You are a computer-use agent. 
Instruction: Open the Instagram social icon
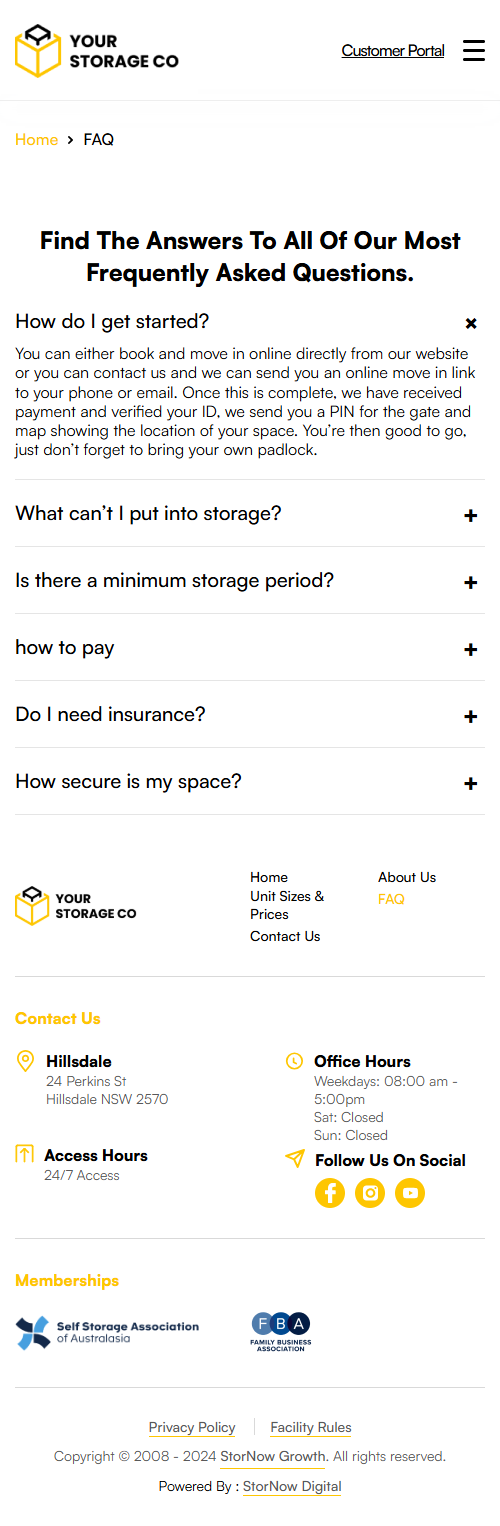(x=370, y=1193)
